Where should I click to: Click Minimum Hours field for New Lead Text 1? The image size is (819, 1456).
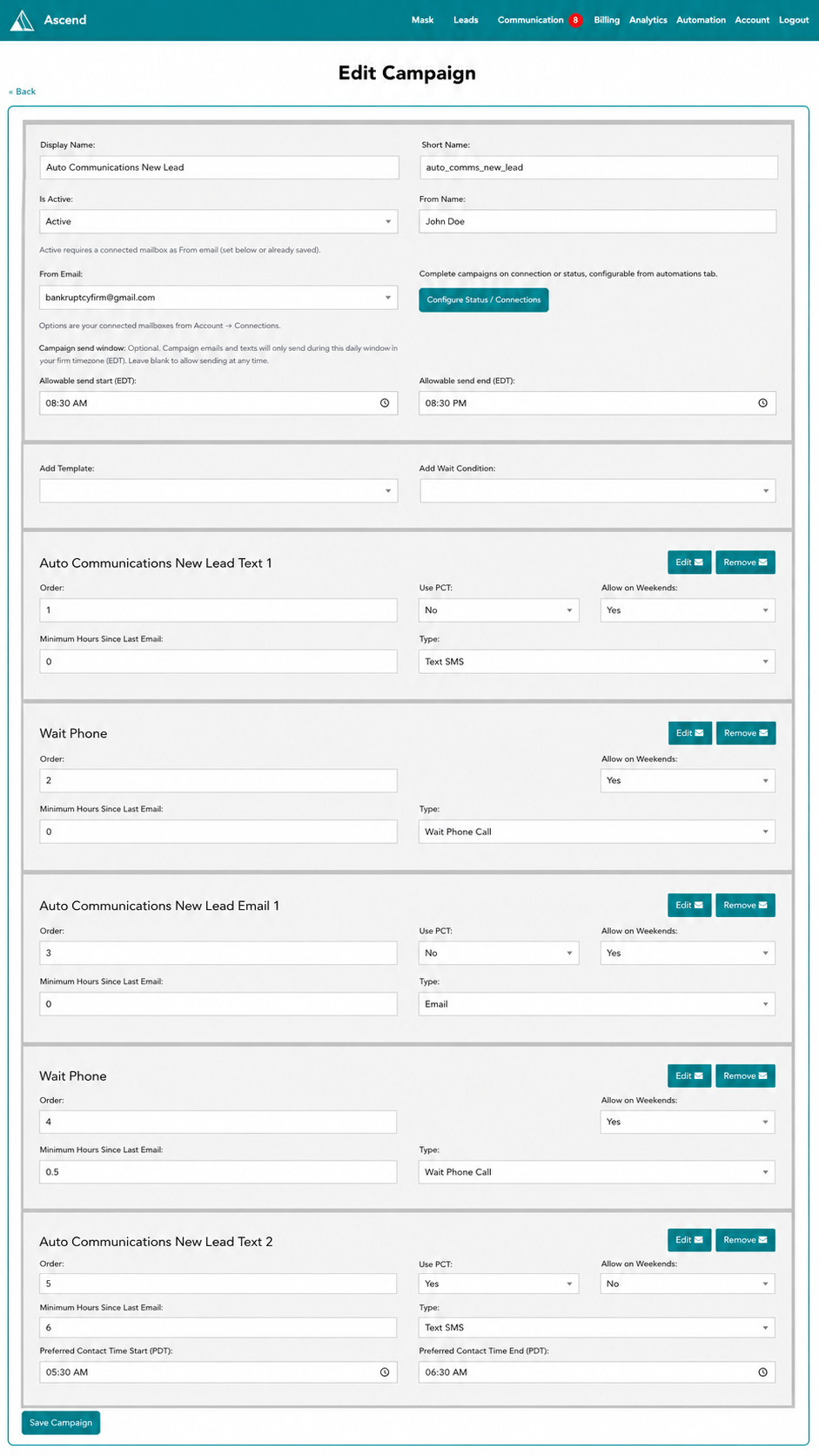point(218,662)
